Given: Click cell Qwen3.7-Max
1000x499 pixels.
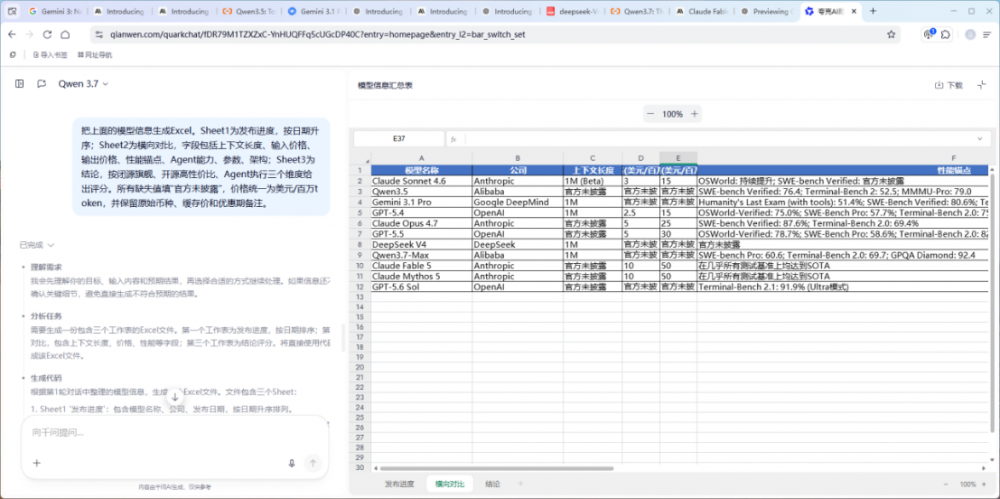Looking at the screenshot, I should (422, 255).
